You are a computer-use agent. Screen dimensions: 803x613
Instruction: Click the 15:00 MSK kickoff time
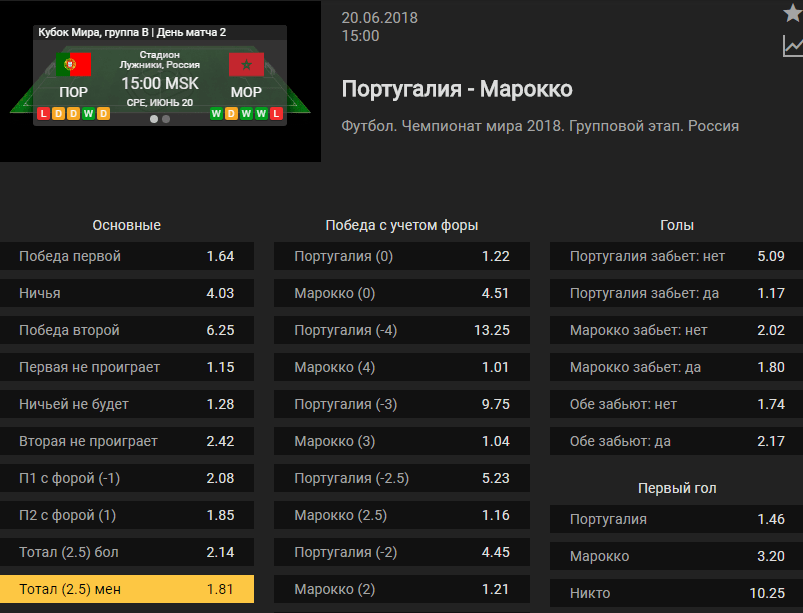[x=160, y=83]
